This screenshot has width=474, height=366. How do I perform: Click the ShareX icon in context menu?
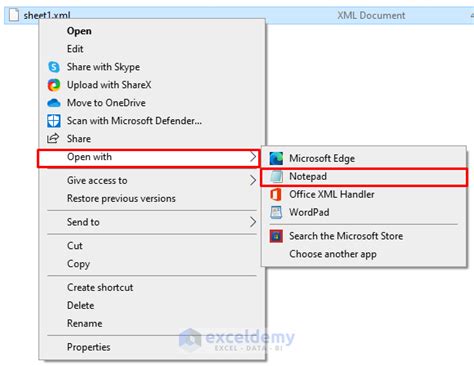54,85
